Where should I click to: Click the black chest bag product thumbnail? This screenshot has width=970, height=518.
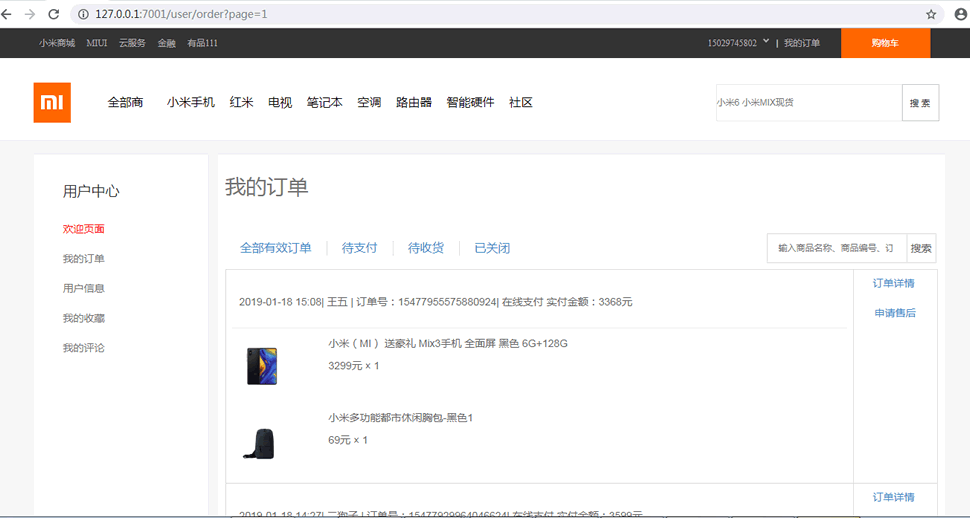tap(259, 444)
